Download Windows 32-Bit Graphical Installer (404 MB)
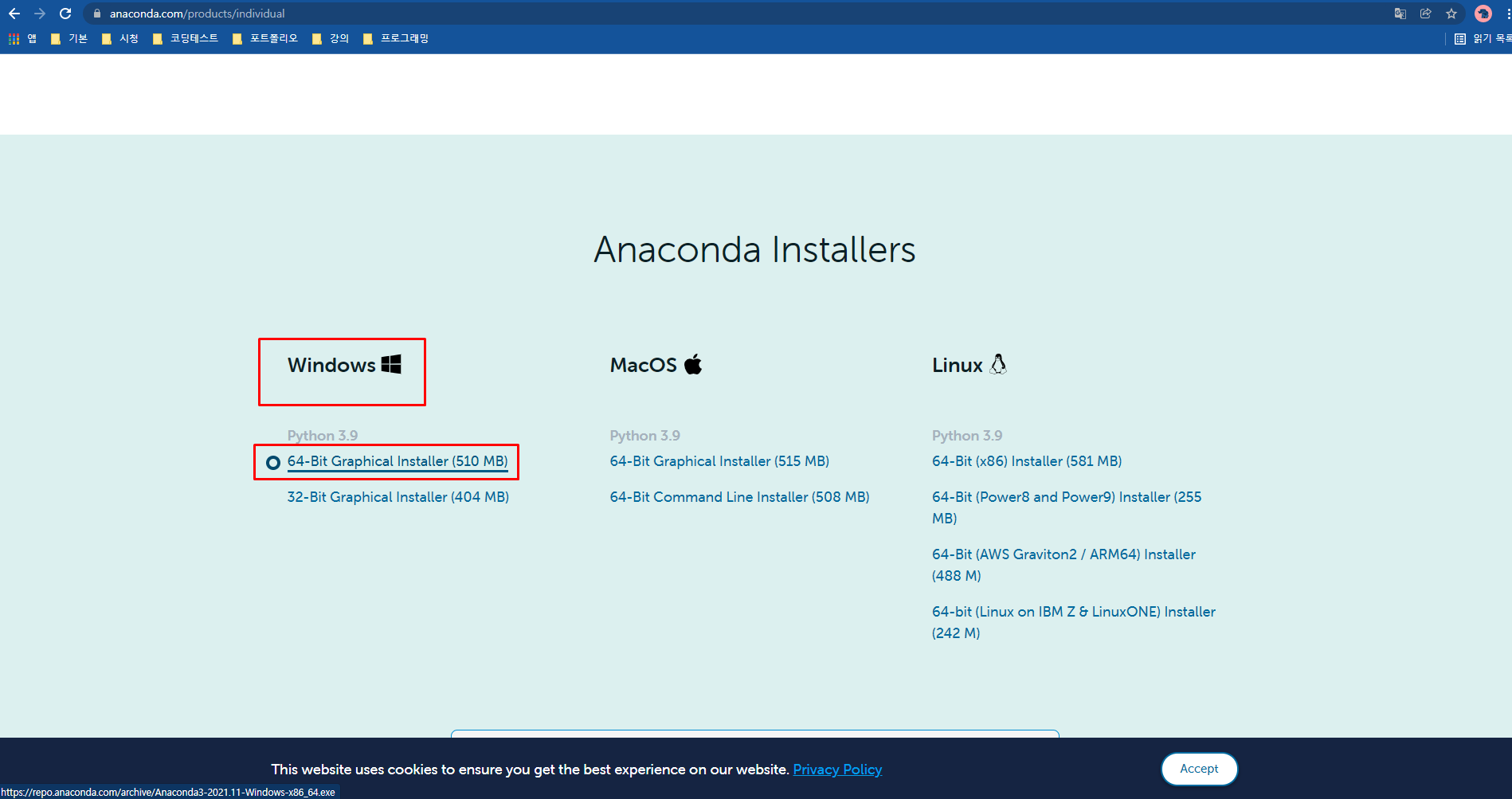 [x=398, y=497]
